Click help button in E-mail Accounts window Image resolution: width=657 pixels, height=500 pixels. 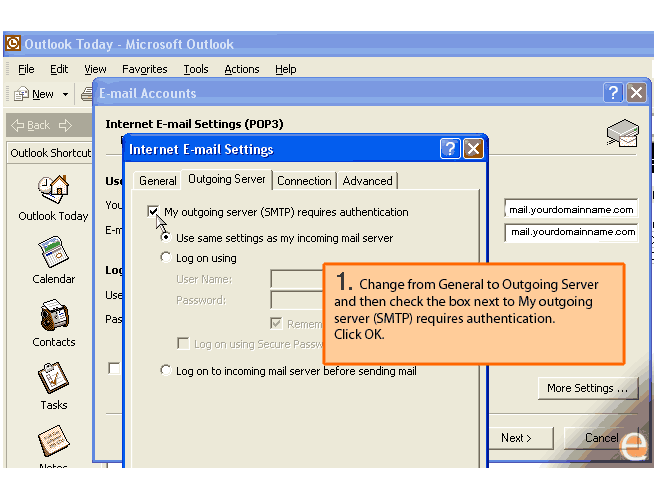click(x=613, y=92)
